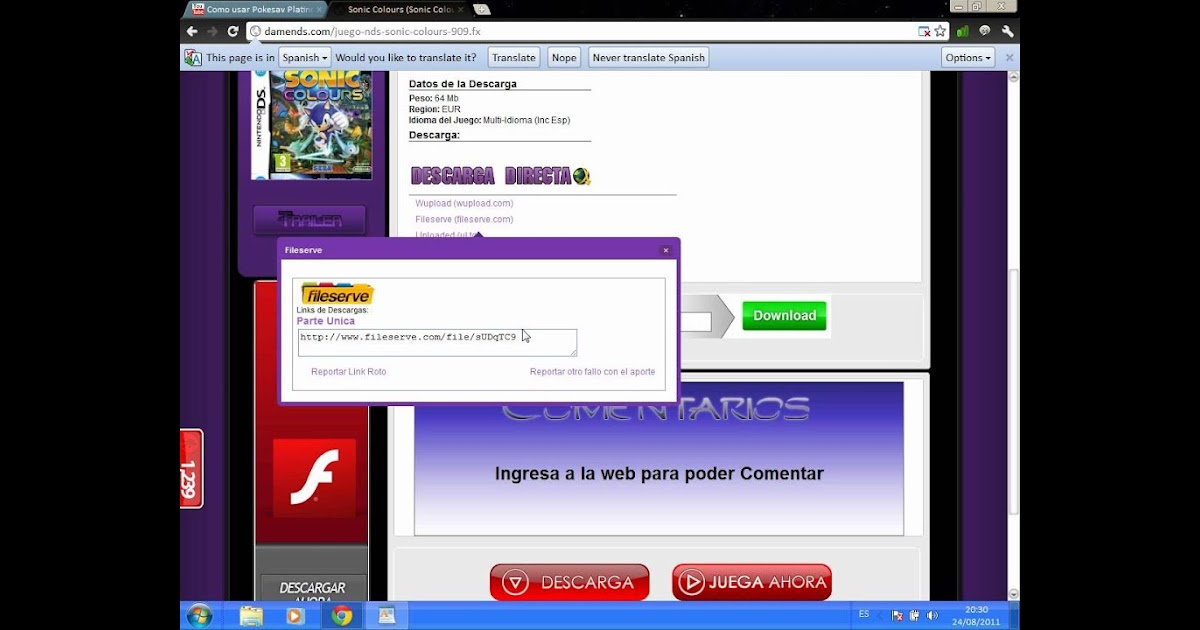Open the green bars extension icon

(963, 31)
